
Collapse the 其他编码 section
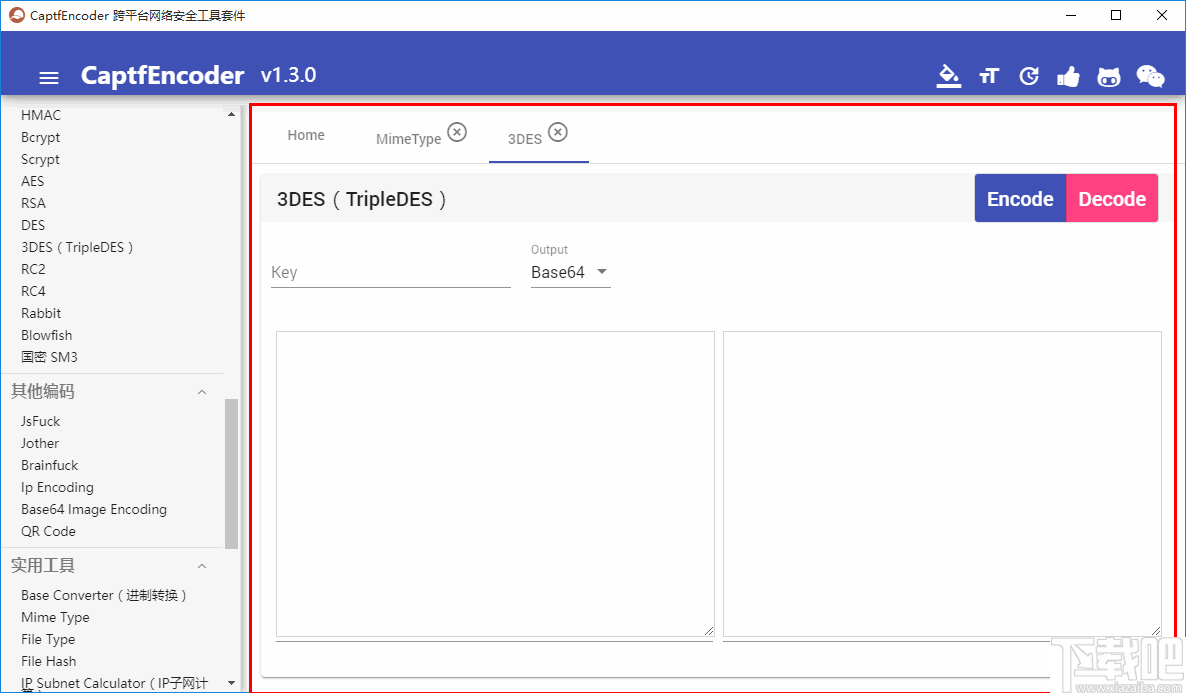click(201, 391)
